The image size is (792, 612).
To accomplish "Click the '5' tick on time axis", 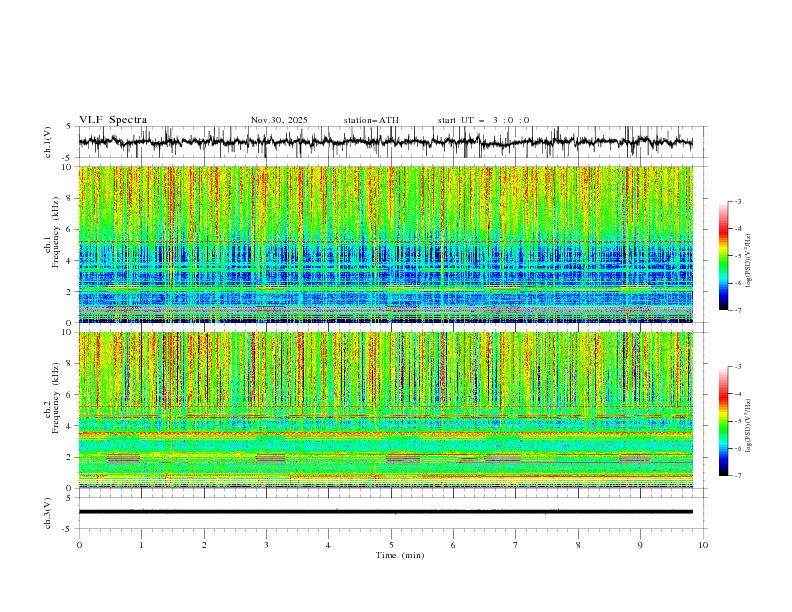I will click(x=391, y=545).
